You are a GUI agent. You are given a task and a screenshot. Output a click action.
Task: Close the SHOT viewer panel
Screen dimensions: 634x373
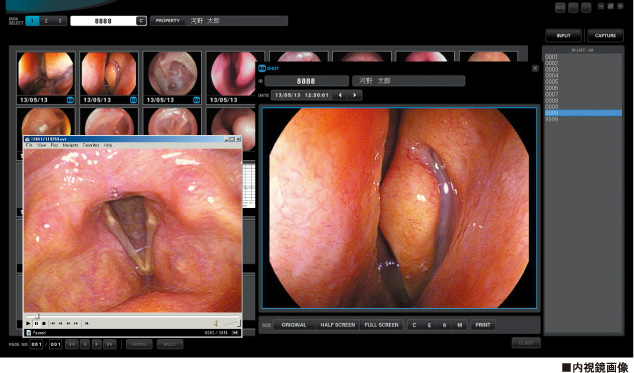coord(535,68)
